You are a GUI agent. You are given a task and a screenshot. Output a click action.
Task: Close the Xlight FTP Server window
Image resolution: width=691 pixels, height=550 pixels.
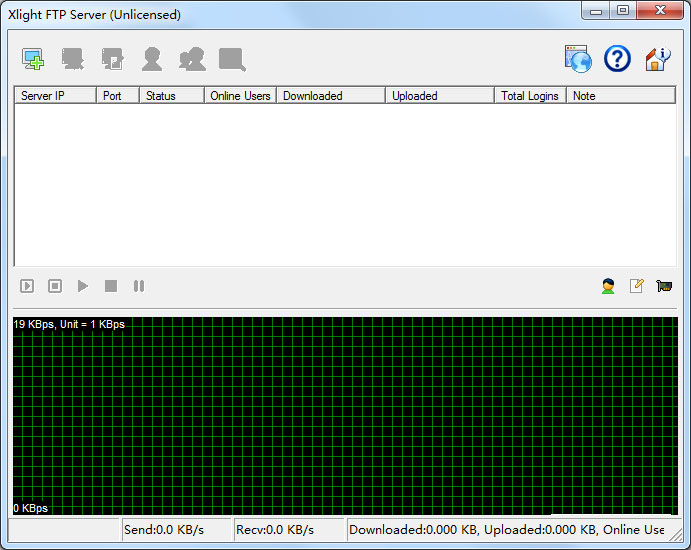coord(661,11)
